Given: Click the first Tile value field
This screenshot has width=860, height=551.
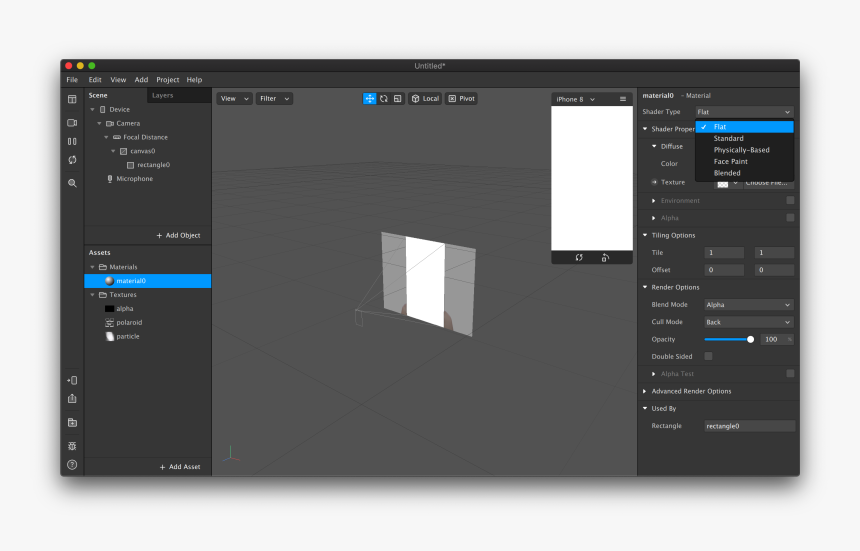Looking at the screenshot, I should click(x=724, y=253).
